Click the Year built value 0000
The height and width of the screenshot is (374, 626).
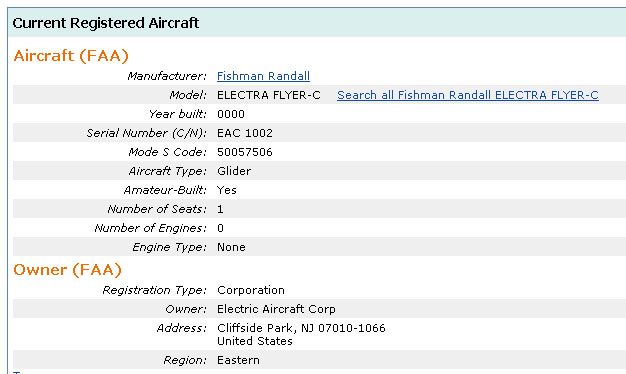[x=231, y=114]
